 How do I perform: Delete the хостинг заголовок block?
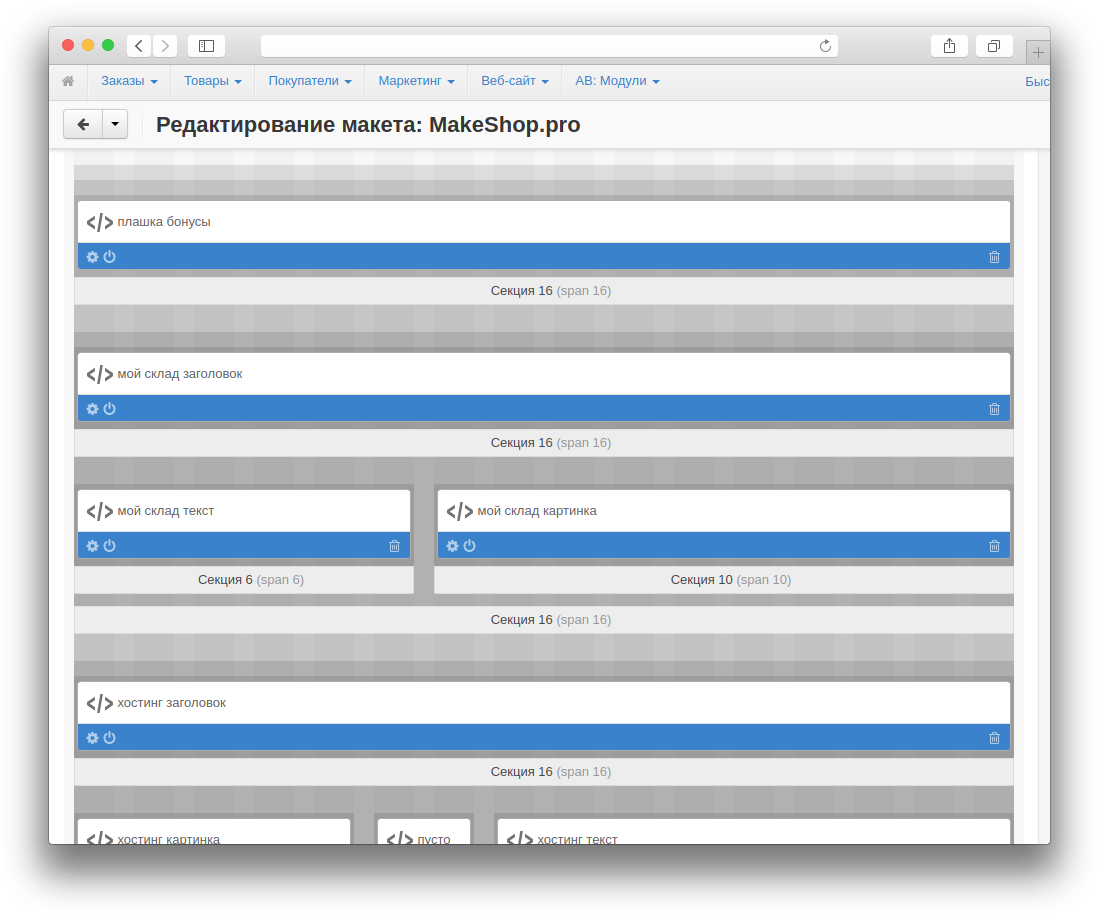pyautogui.click(x=994, y=738)
